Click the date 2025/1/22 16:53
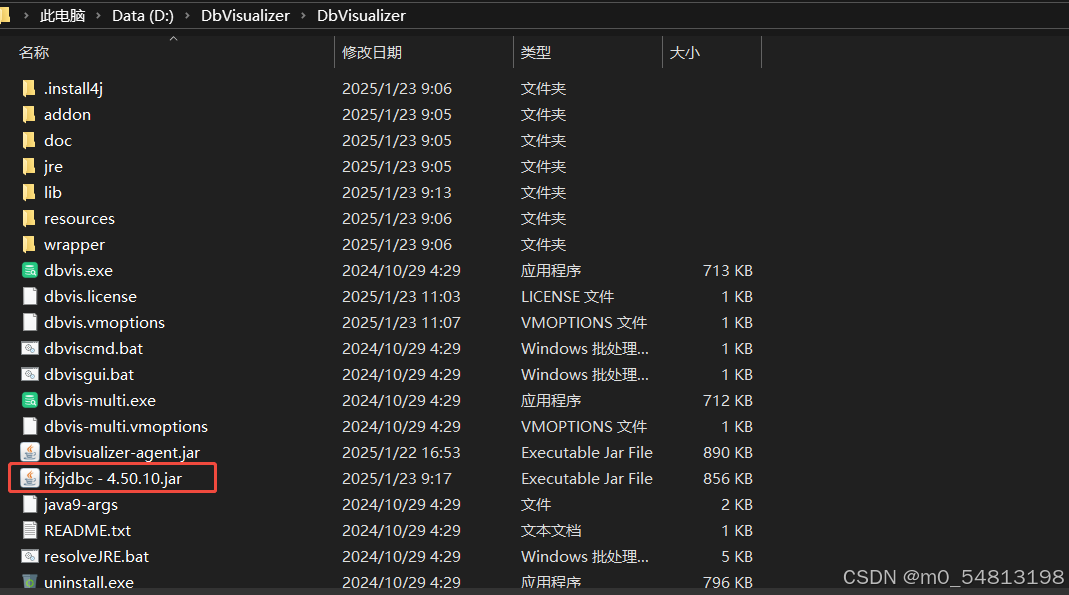The image size is (1069, 595). point(401,453)
